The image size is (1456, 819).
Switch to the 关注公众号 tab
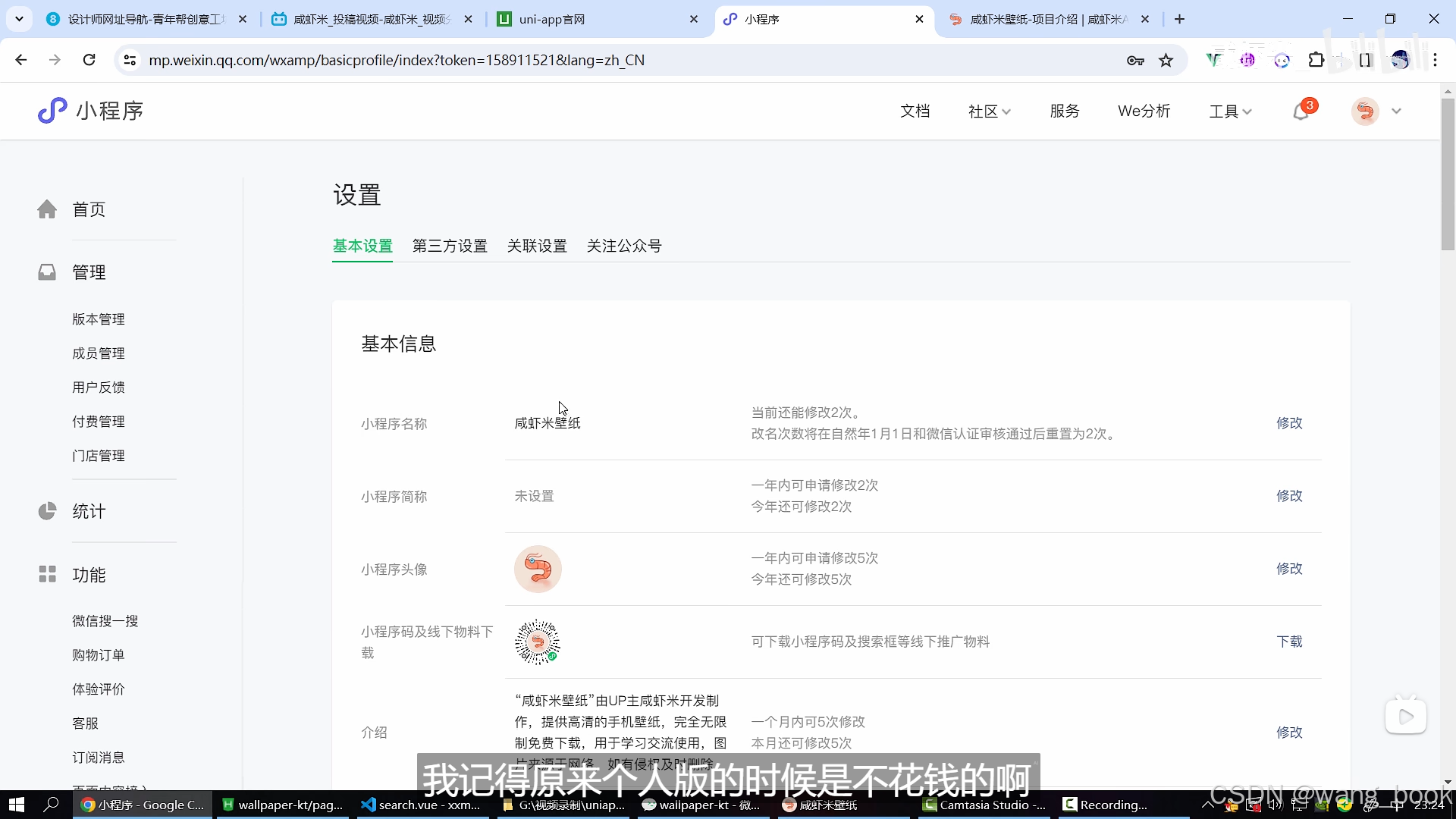click(x=624, y=246)
